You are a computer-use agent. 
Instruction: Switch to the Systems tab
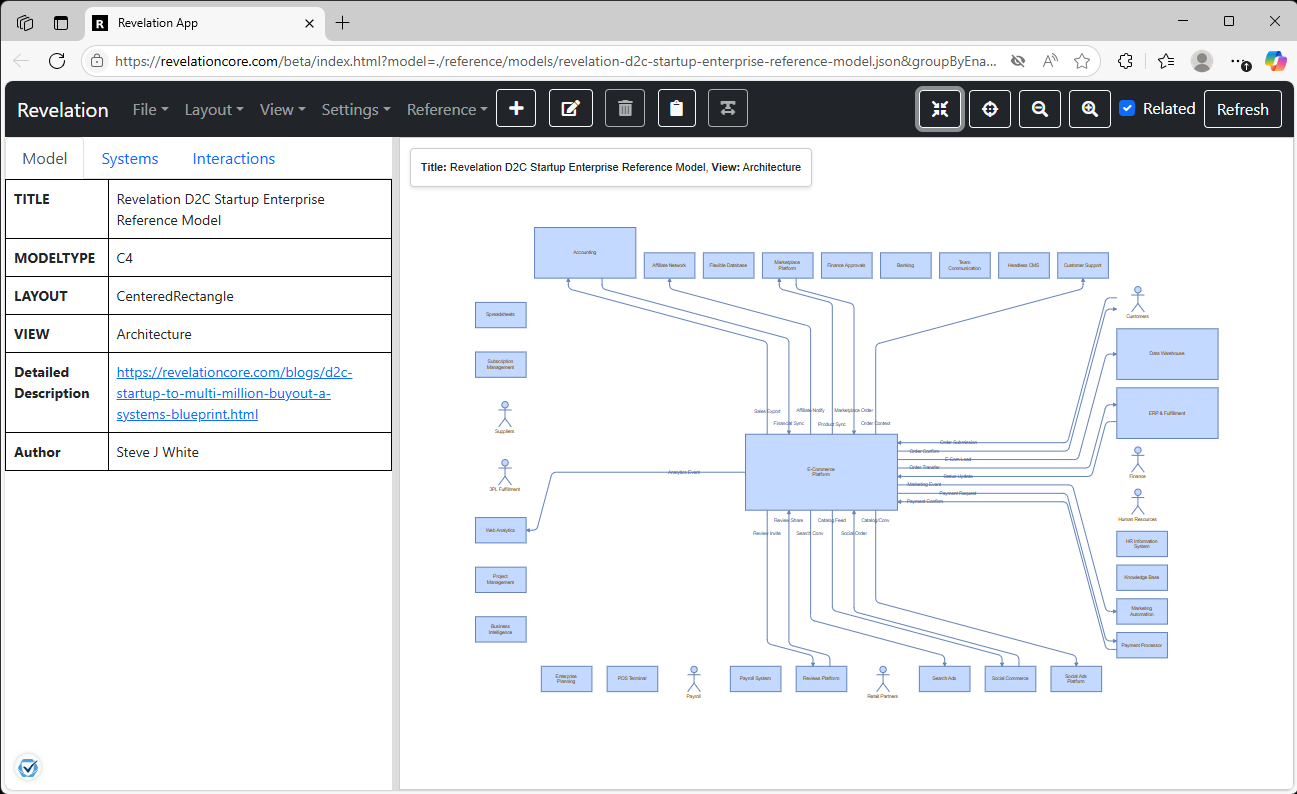point(130,158)
